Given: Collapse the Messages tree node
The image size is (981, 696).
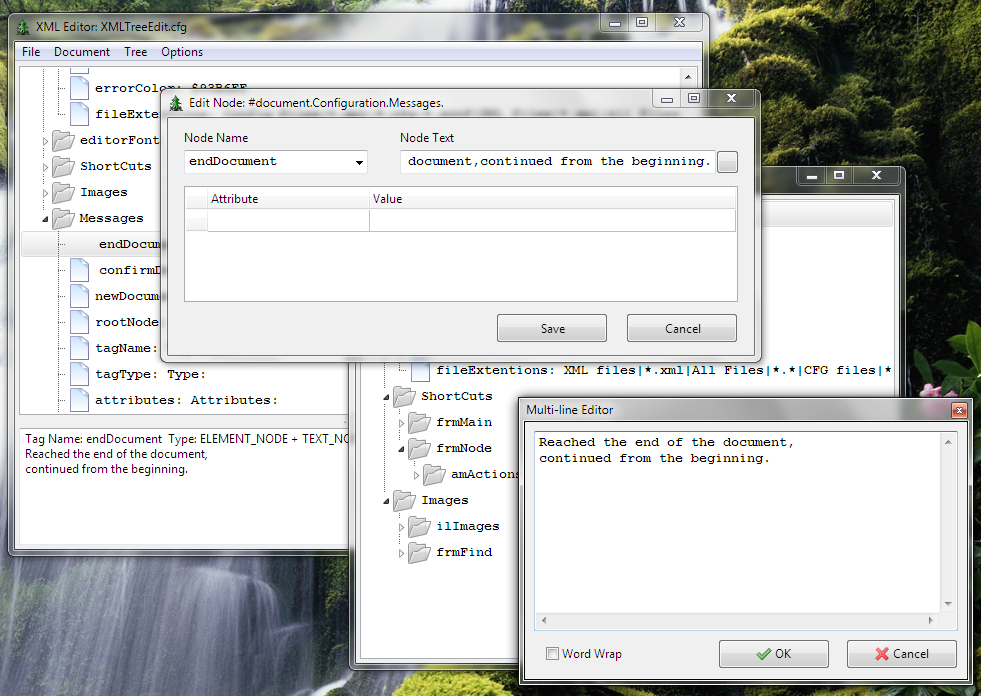Looking at the screenshot, I should click(45, 219).
